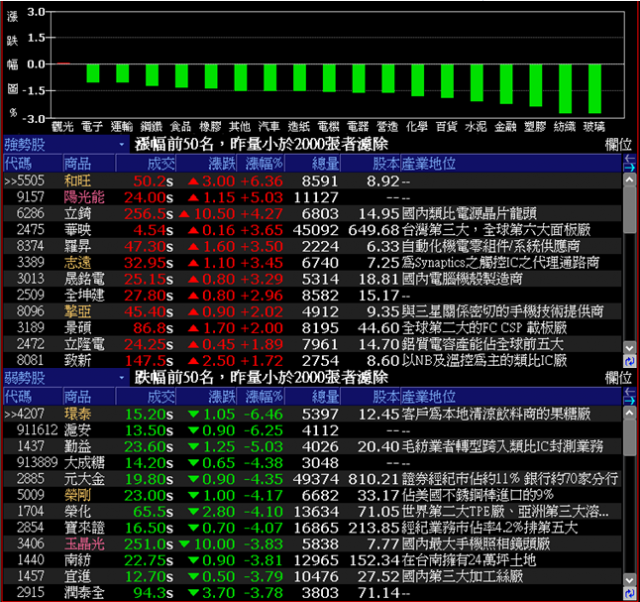Select stock row 9157 陽光能
This screenshot has height=602, width=640.
(x=312, y=197)
